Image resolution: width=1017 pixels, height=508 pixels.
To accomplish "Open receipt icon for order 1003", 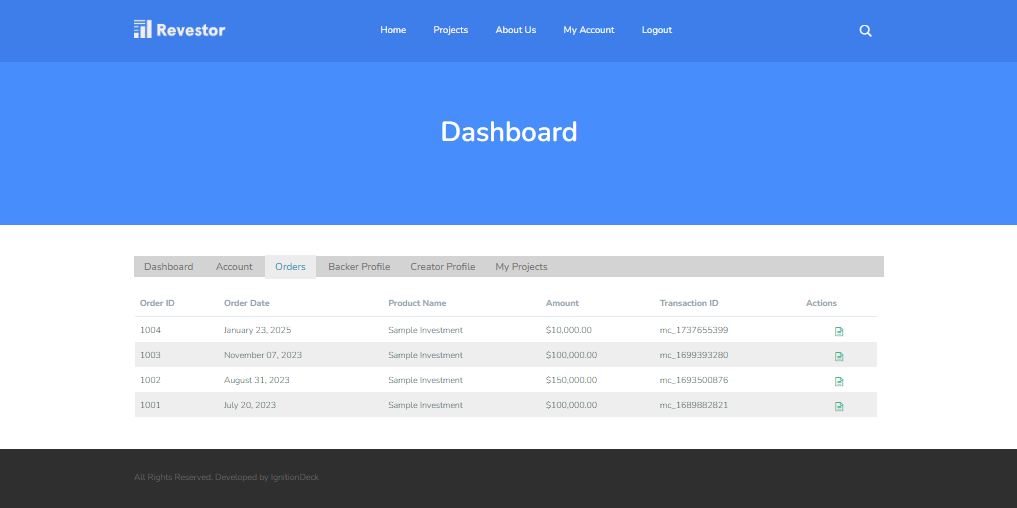I will click(x=839, y=356).
